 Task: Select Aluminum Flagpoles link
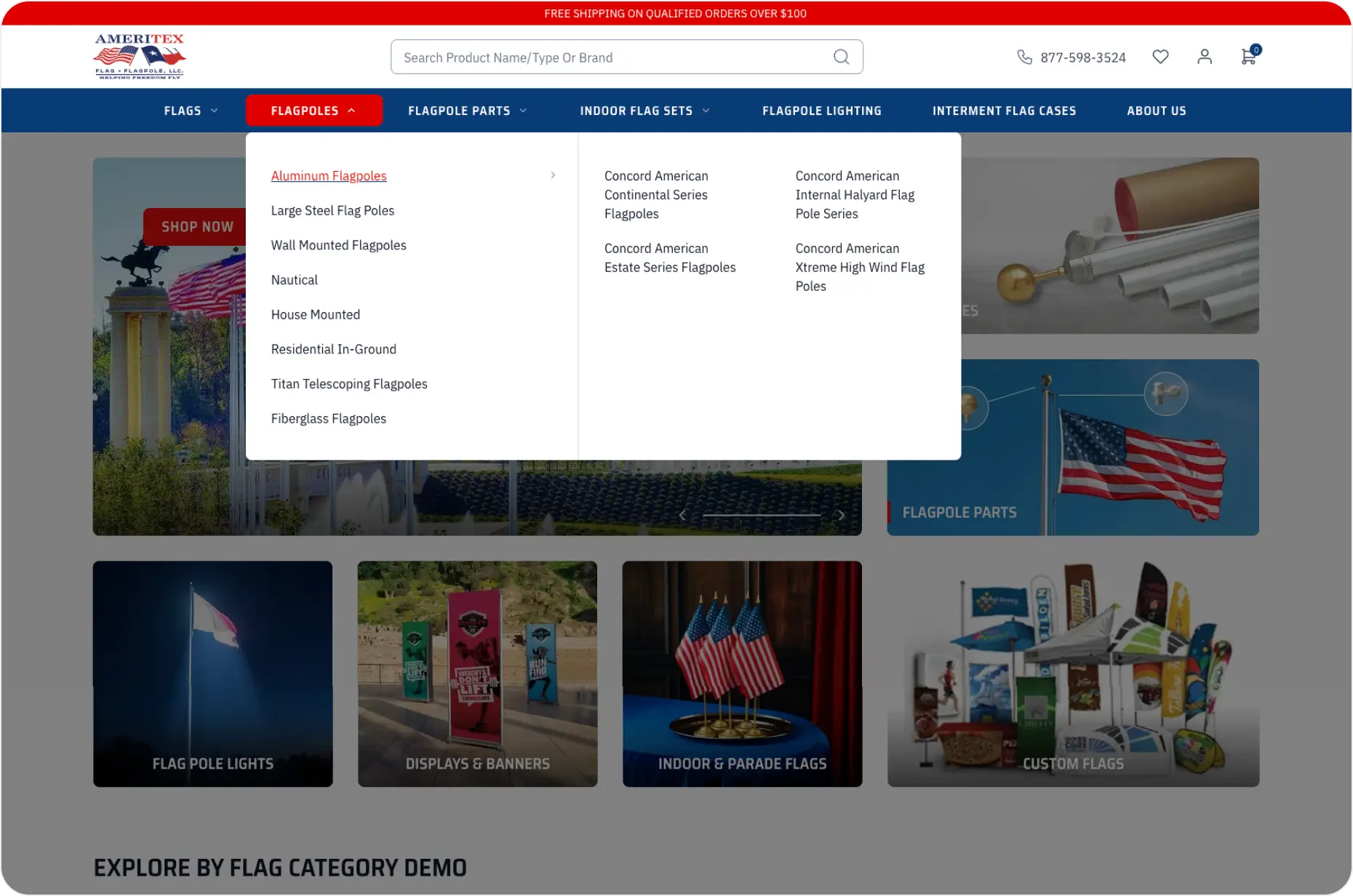[x=329, y=176]
